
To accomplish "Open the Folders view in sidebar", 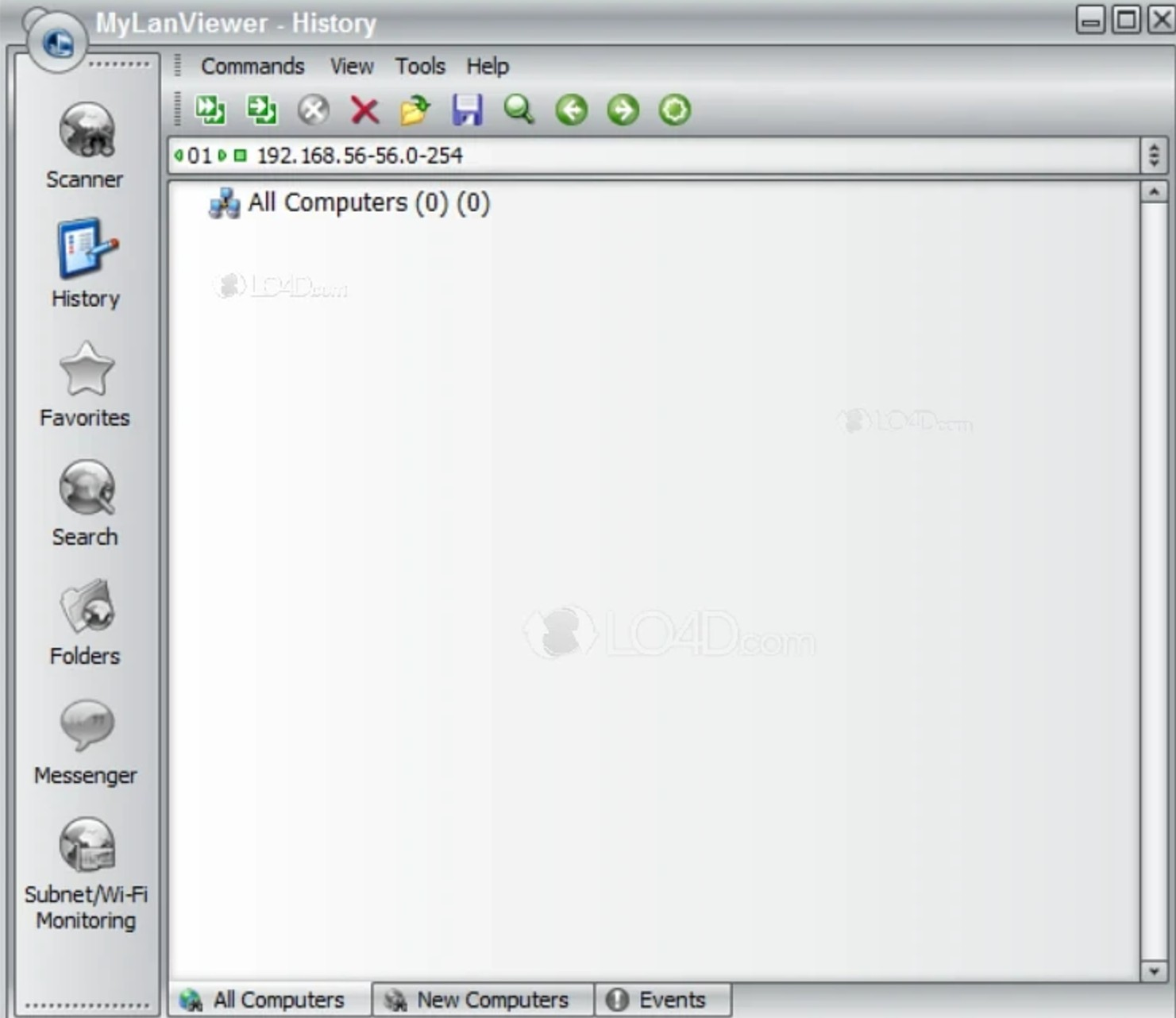I will pyautogui.click(x=85, y=623).
